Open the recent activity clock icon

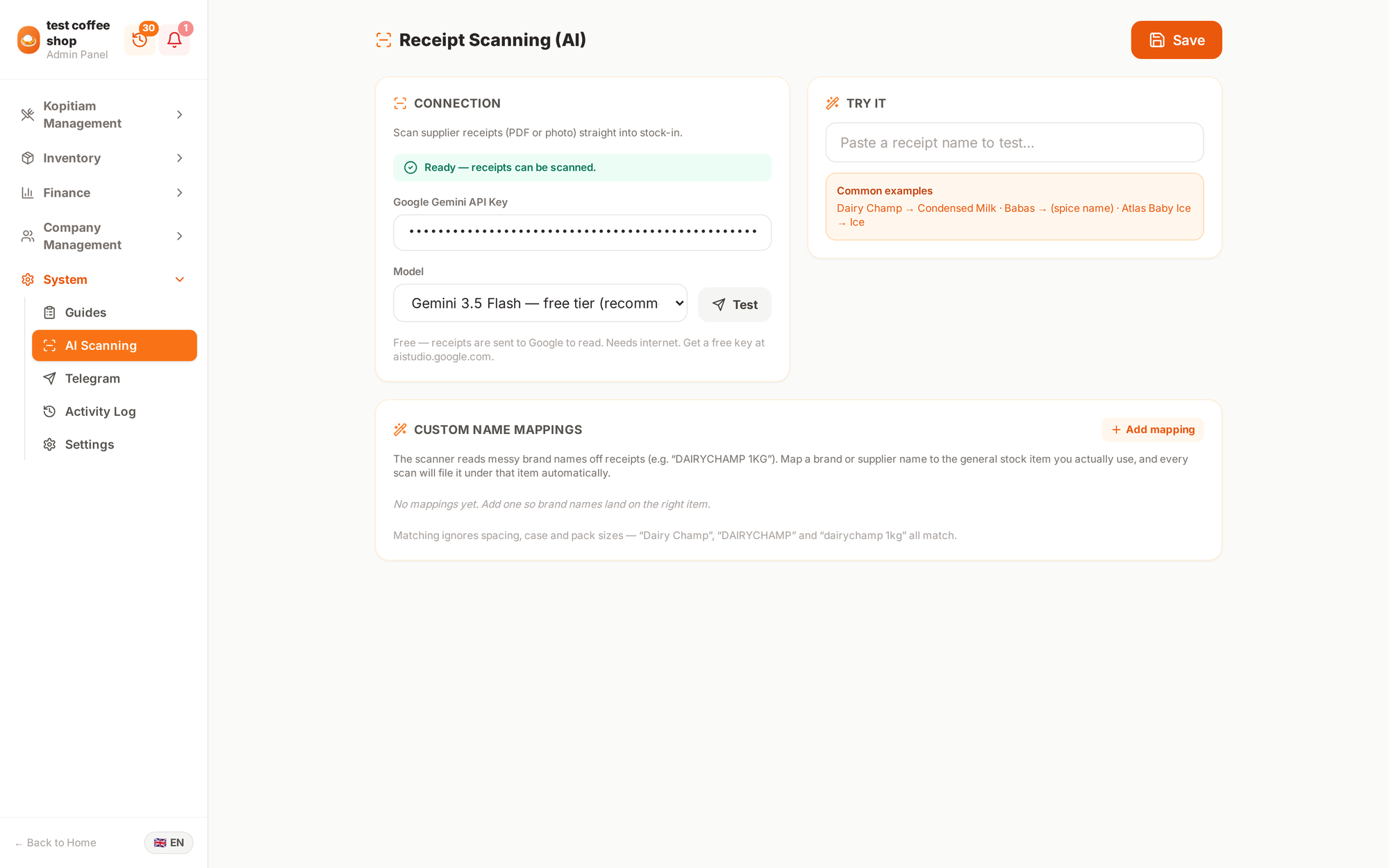point(140,40)
